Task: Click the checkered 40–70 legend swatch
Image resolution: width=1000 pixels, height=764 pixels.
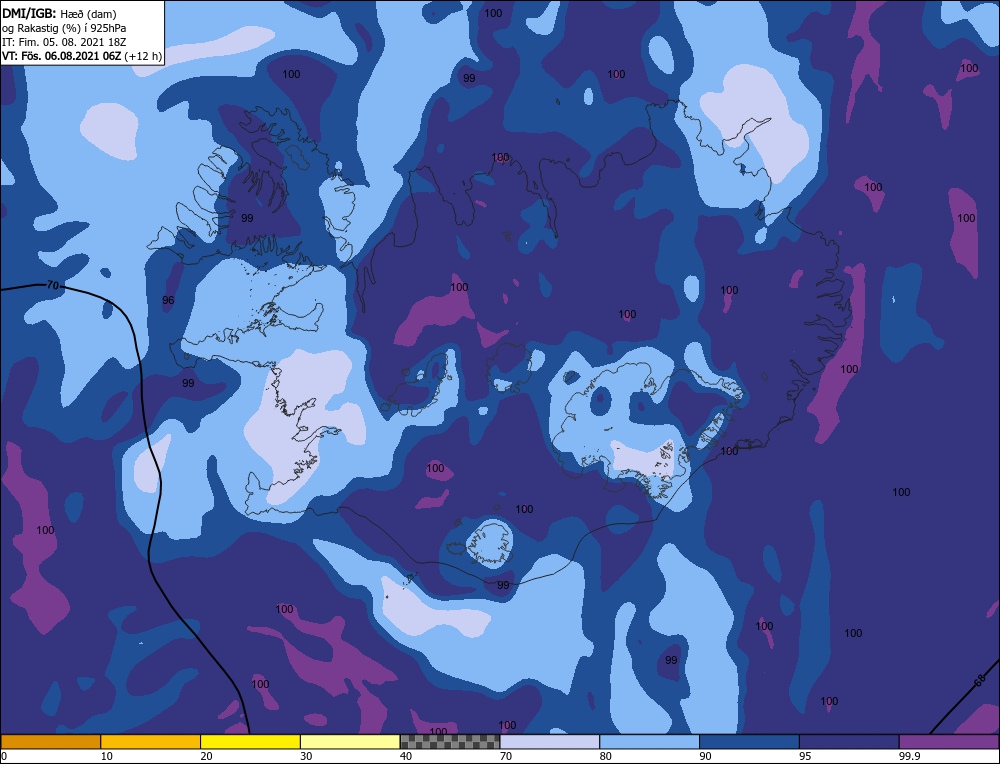Action: 450,741
